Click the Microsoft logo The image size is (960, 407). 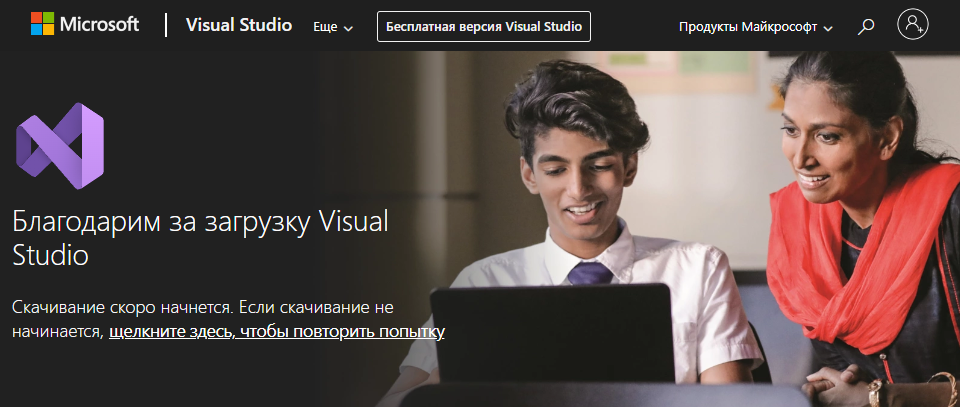pyautogui.click(x=85, y=24)
